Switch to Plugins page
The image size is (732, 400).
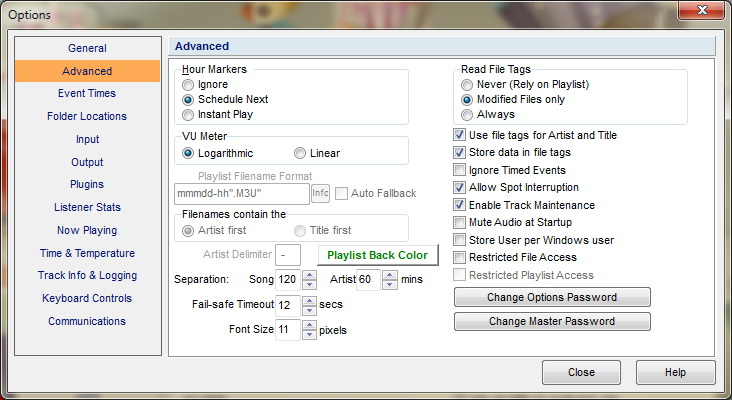87,184
